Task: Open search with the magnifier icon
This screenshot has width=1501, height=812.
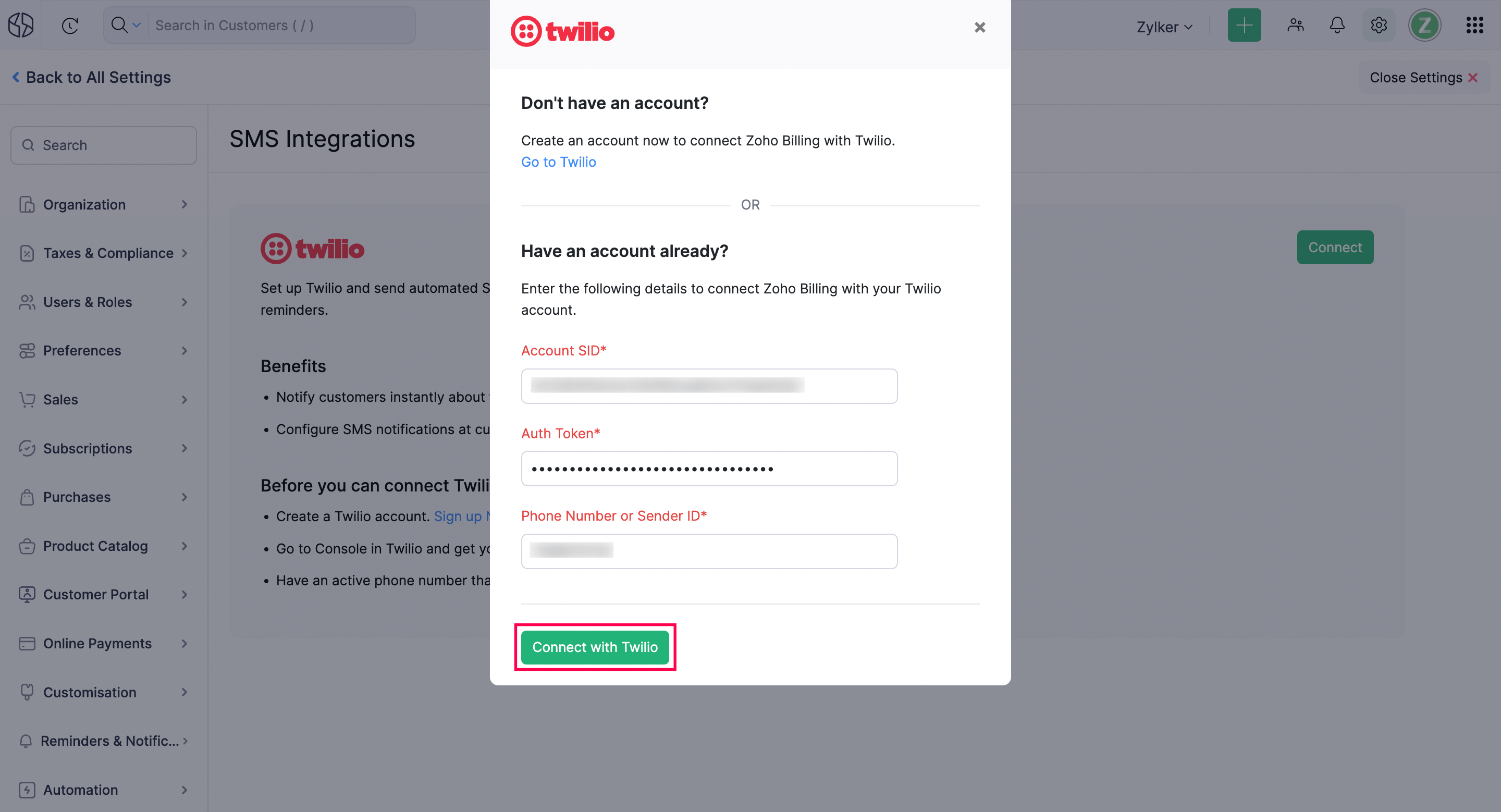Action: [119, 25]
